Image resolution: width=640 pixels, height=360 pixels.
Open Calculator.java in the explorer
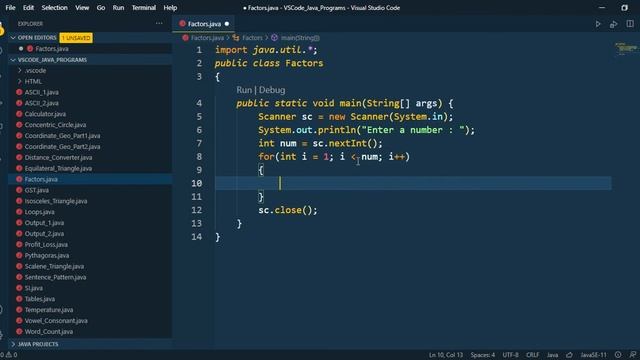[45, 114]
